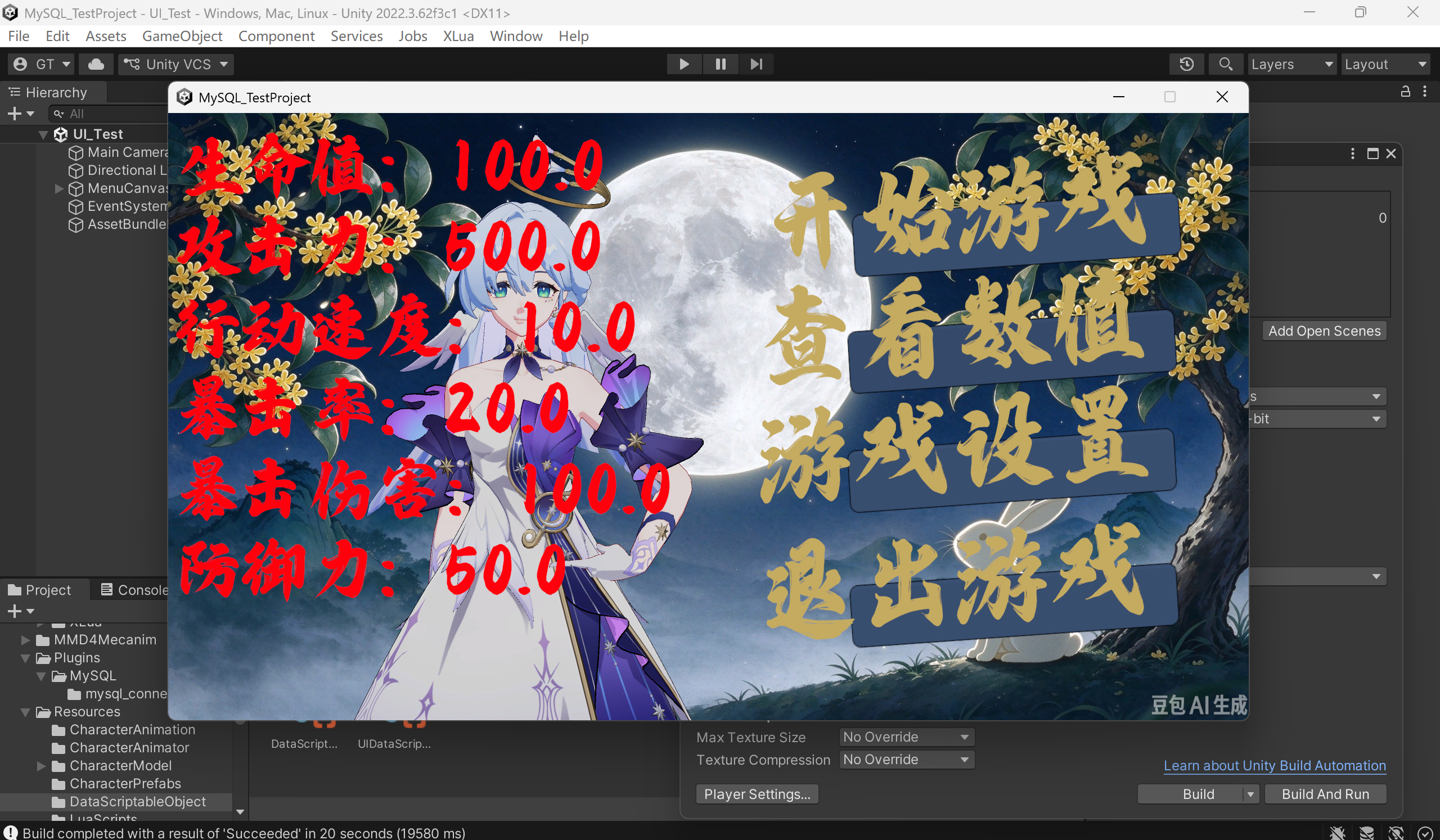
Task: Open the cloud services icon
Action: (96, 64)
